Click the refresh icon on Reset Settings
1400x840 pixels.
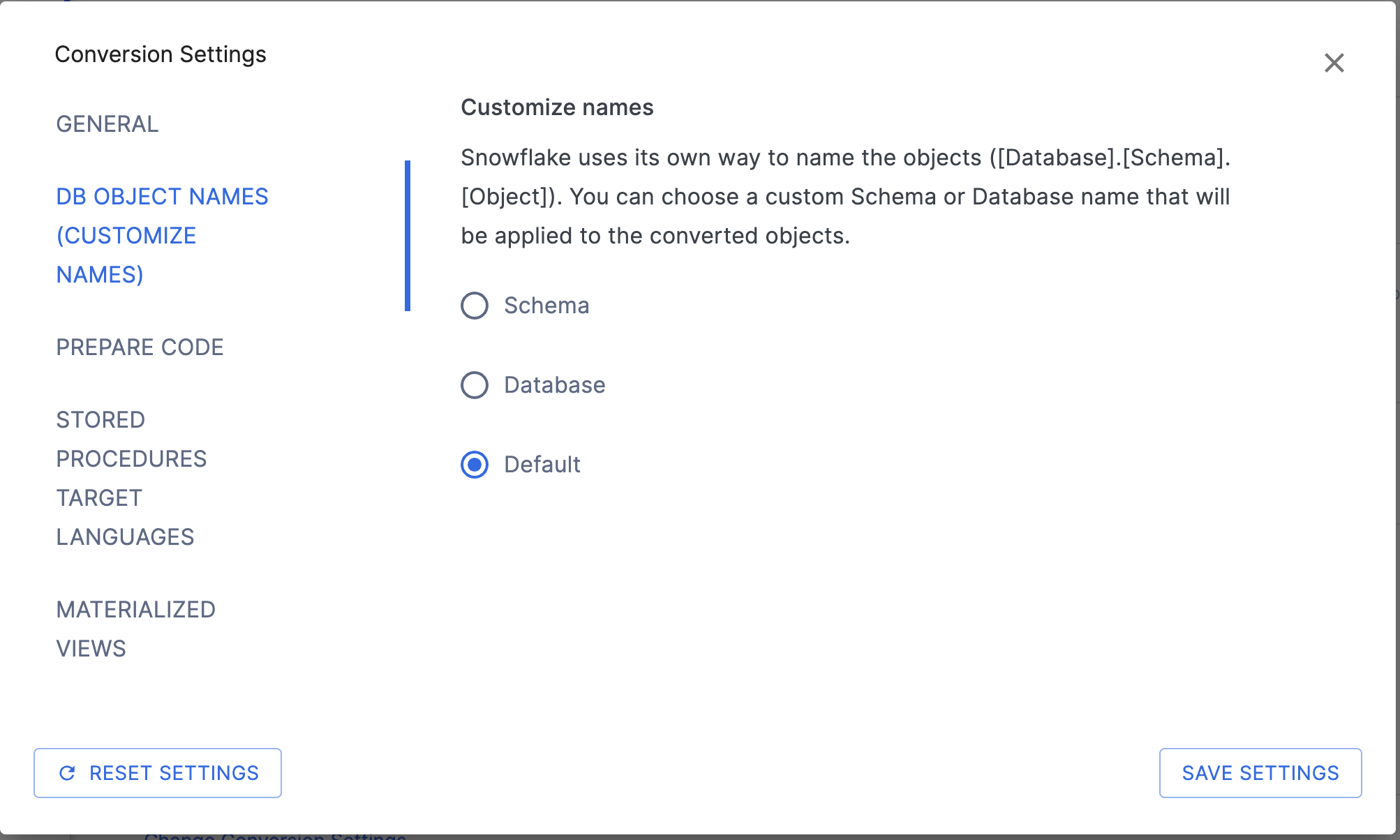point(67,773)
